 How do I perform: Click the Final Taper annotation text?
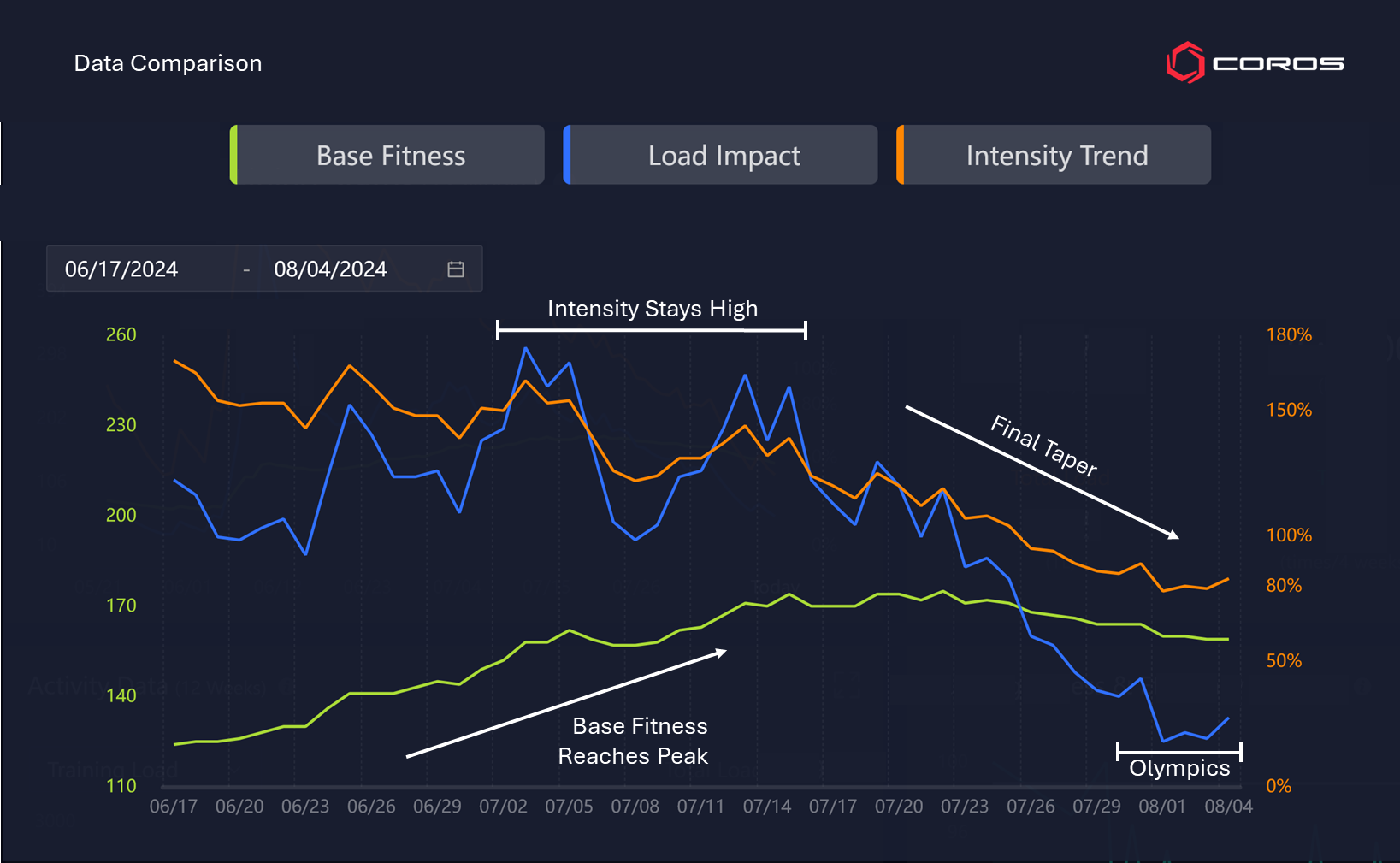[x=1043, y=445]
